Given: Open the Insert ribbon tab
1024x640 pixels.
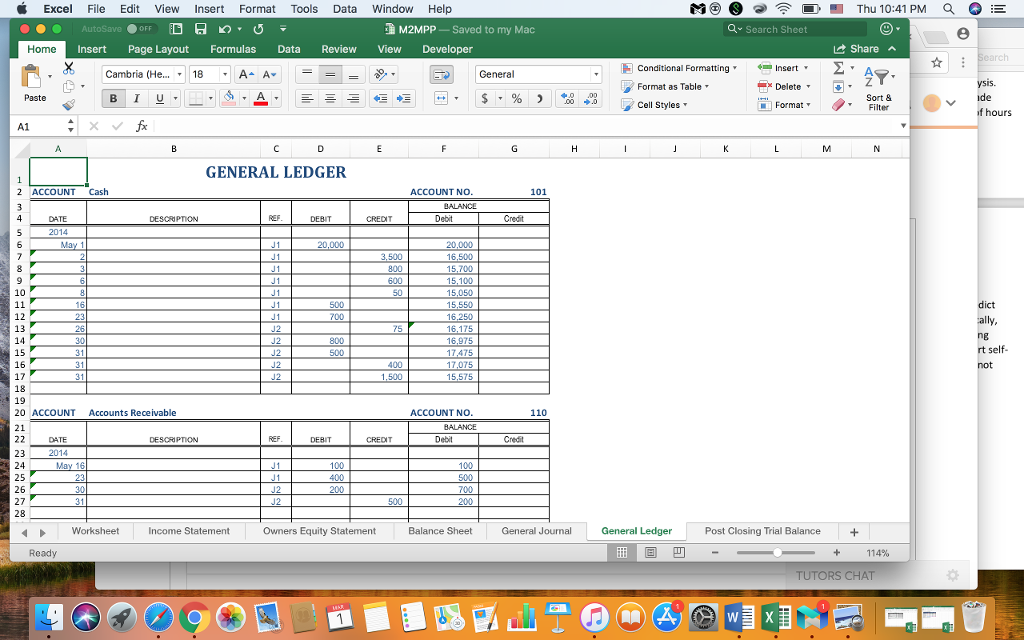Looking at the screenshot, I should (91, 49).
